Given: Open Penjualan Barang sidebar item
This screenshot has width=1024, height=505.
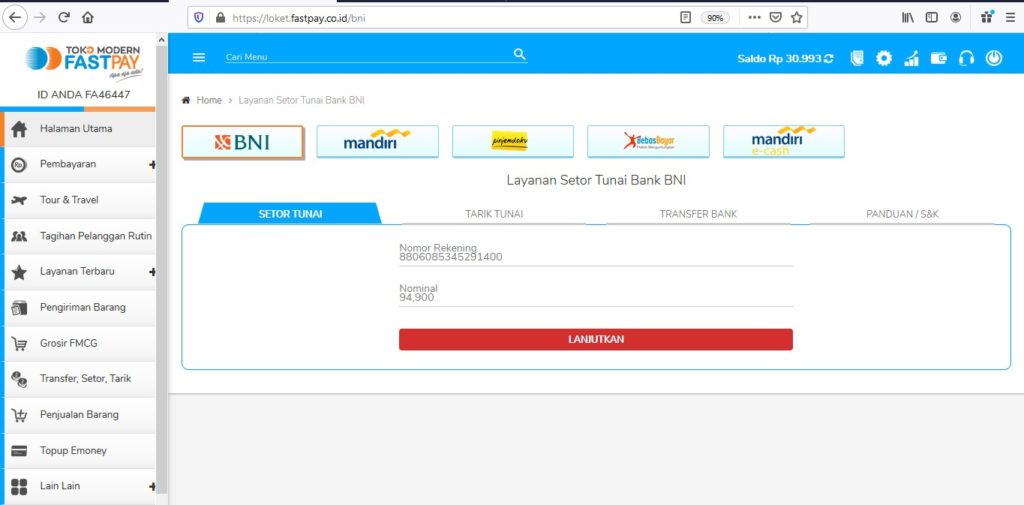Looking at the screenshot, I should pos(80,415).
